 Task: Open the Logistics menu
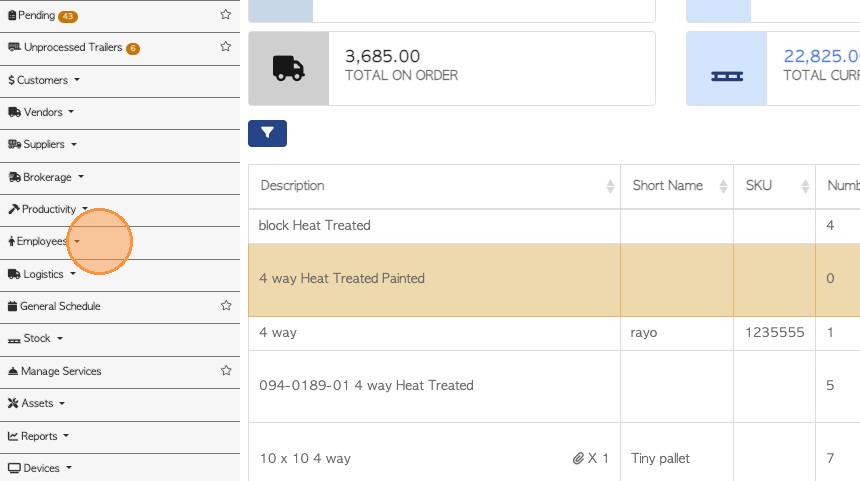click(x=43, y=274)
